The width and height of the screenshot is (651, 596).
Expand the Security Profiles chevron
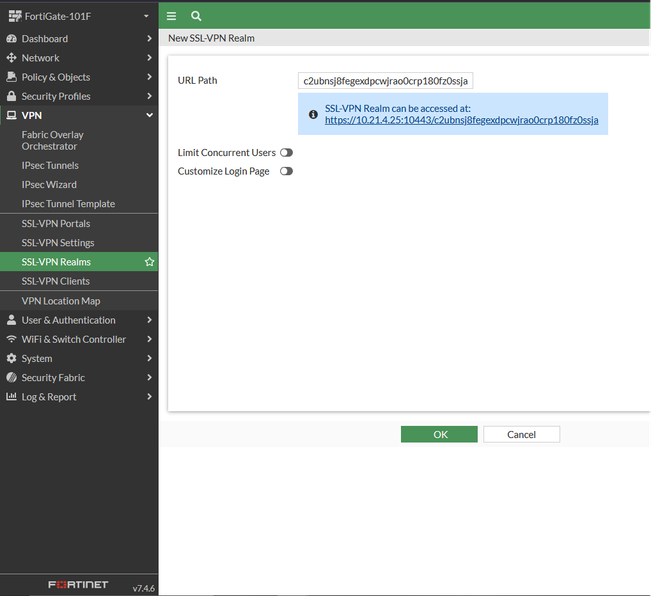pos(149,96)
